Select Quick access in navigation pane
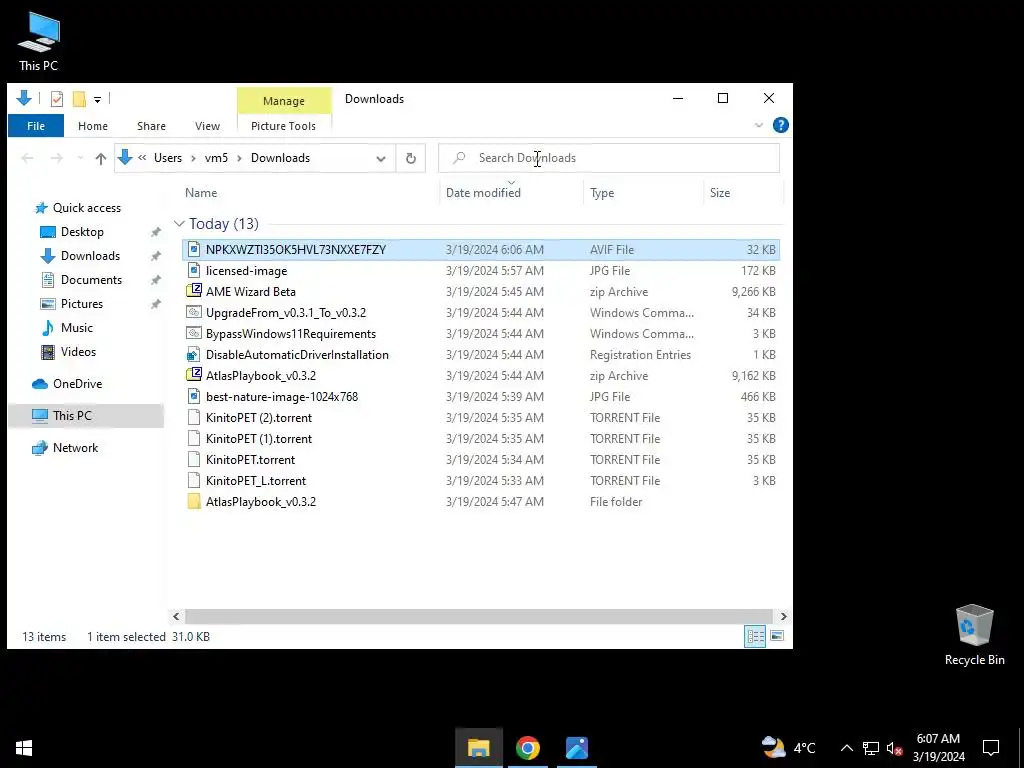Screen dimensions: 1024x768 tap(86, 208)
